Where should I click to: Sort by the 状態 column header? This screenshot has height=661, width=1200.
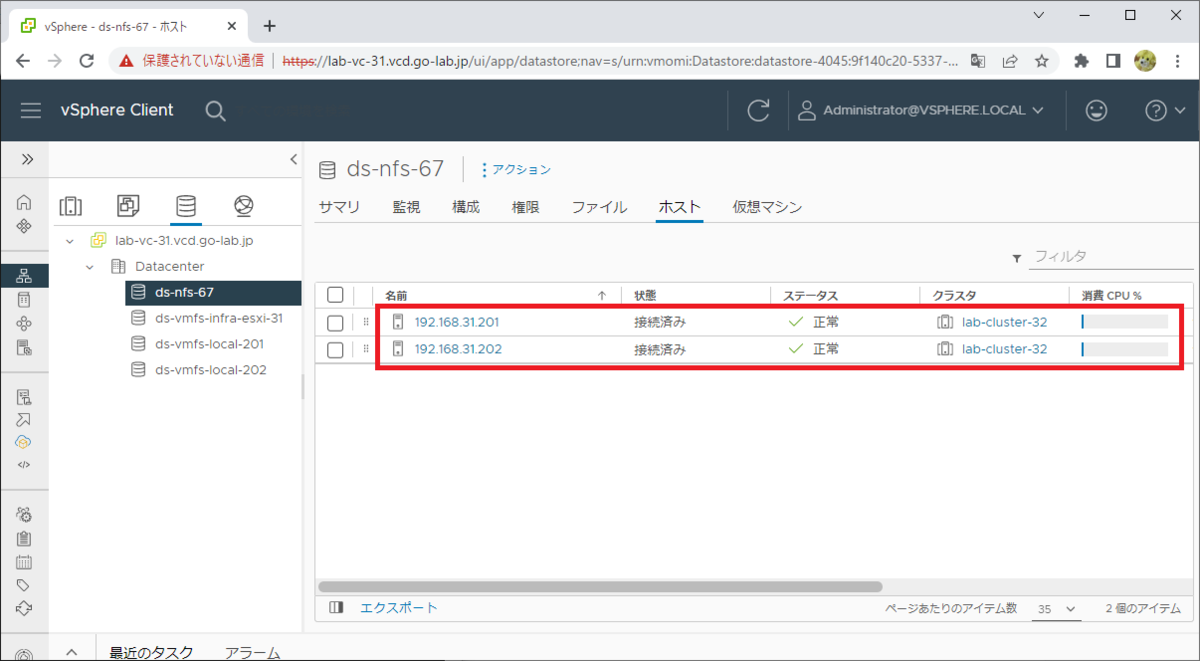(x=643, y=296)
